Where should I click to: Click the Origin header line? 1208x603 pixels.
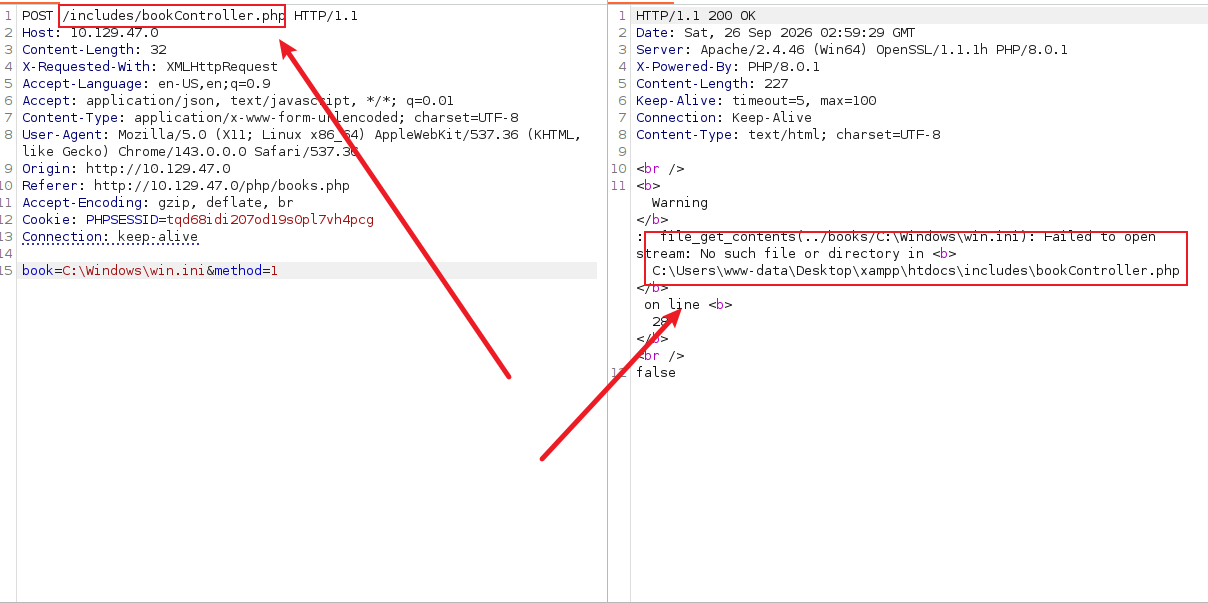point(126,169)
